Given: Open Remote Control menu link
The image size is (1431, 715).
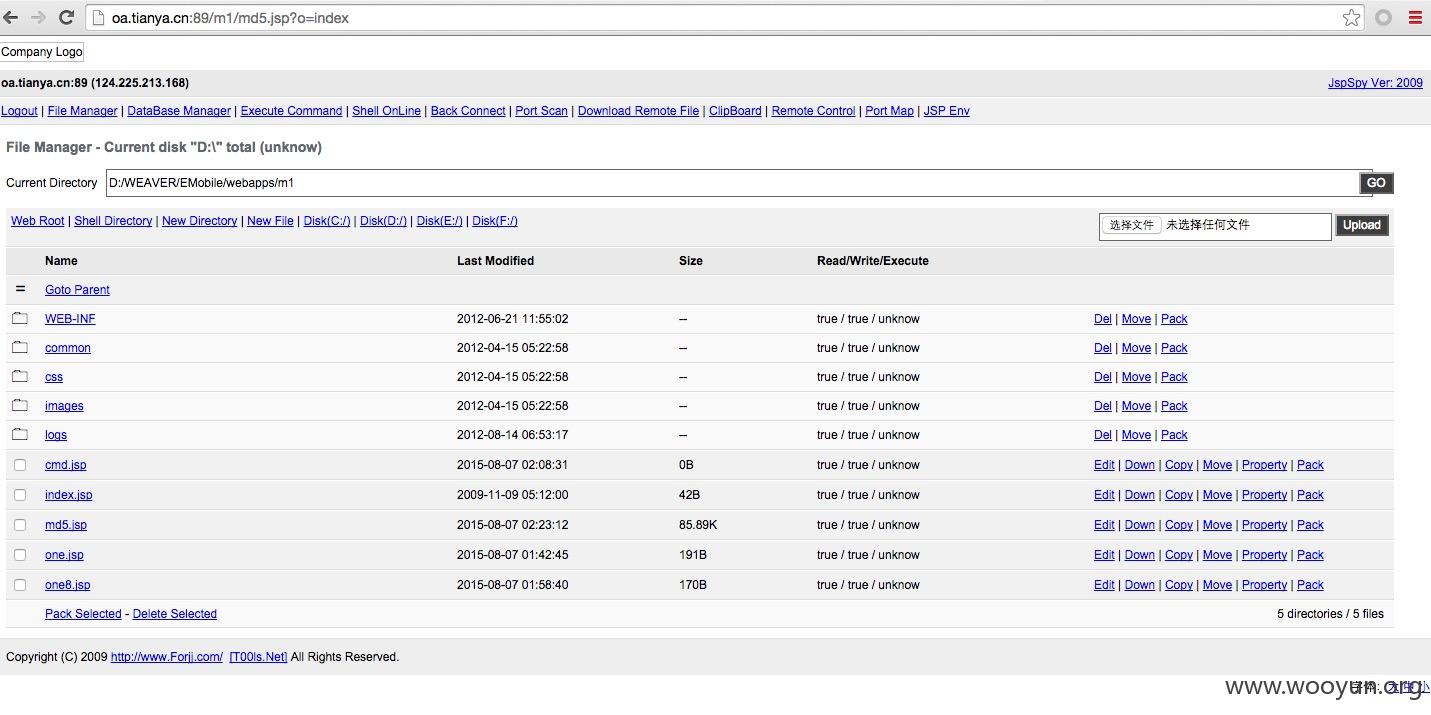Looking at the screenshot, I should (813, 111).
